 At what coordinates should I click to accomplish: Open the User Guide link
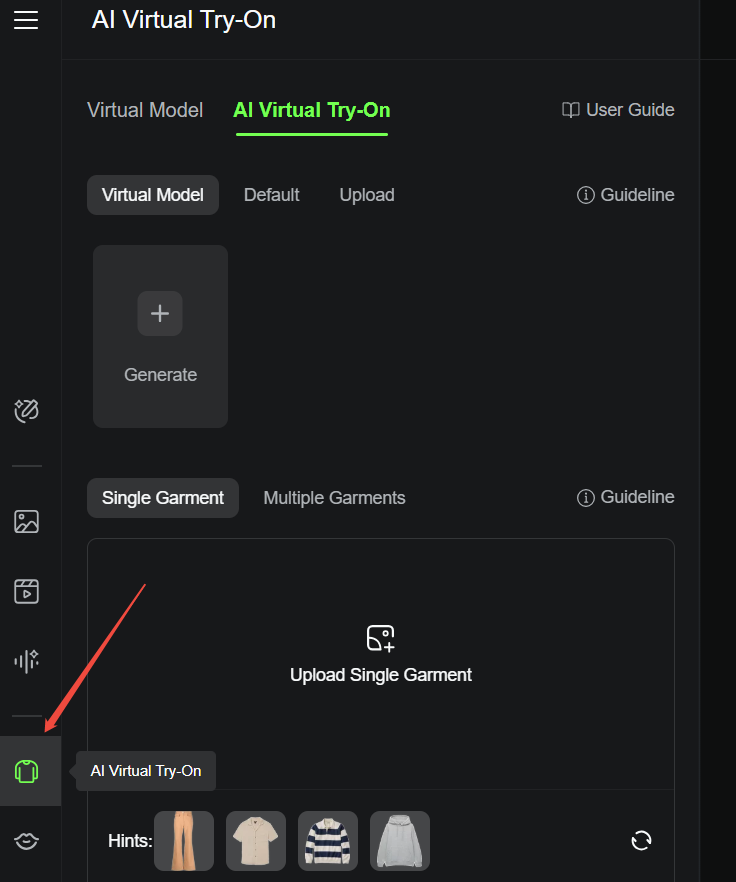[x=618, y=110]
